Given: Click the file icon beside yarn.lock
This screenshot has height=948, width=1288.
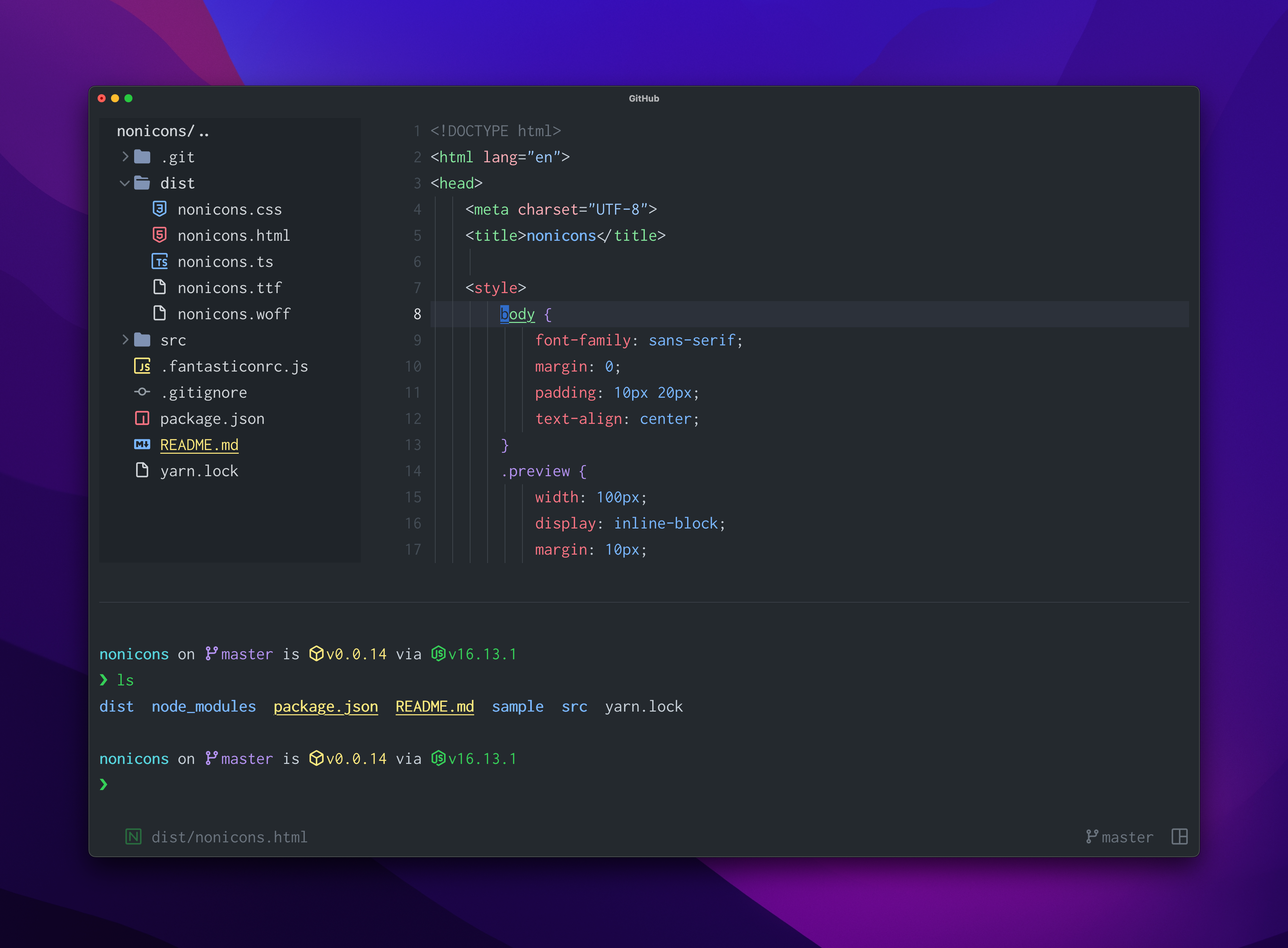Looking at the screenshot, I should point(142,470).
